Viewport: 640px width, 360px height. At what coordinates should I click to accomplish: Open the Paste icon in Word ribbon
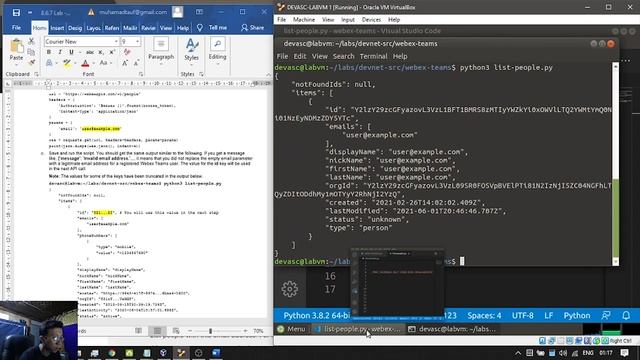(x=16, y=46)
